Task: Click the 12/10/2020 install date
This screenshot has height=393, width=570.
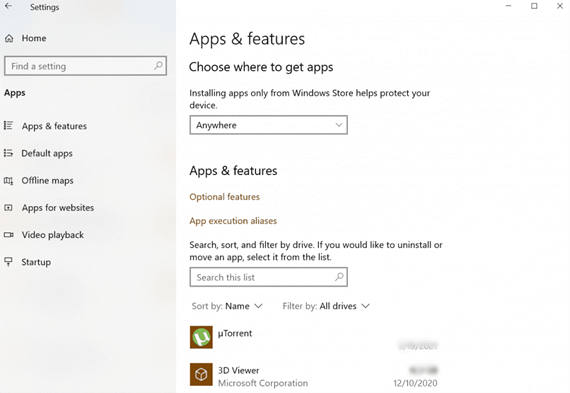Action: click(415, 383)
